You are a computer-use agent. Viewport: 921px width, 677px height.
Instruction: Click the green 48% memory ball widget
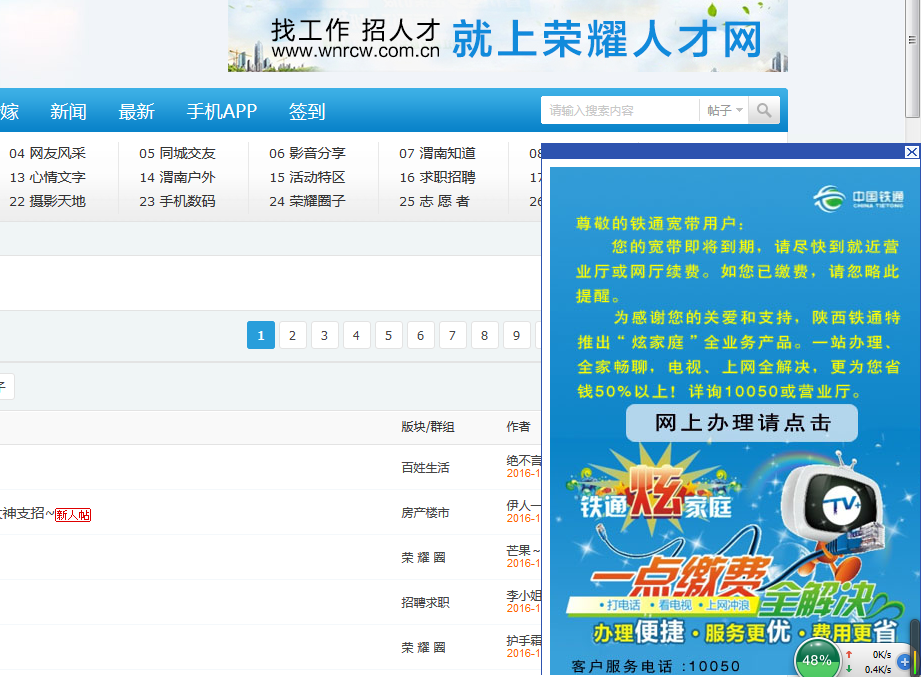[817, 660]
